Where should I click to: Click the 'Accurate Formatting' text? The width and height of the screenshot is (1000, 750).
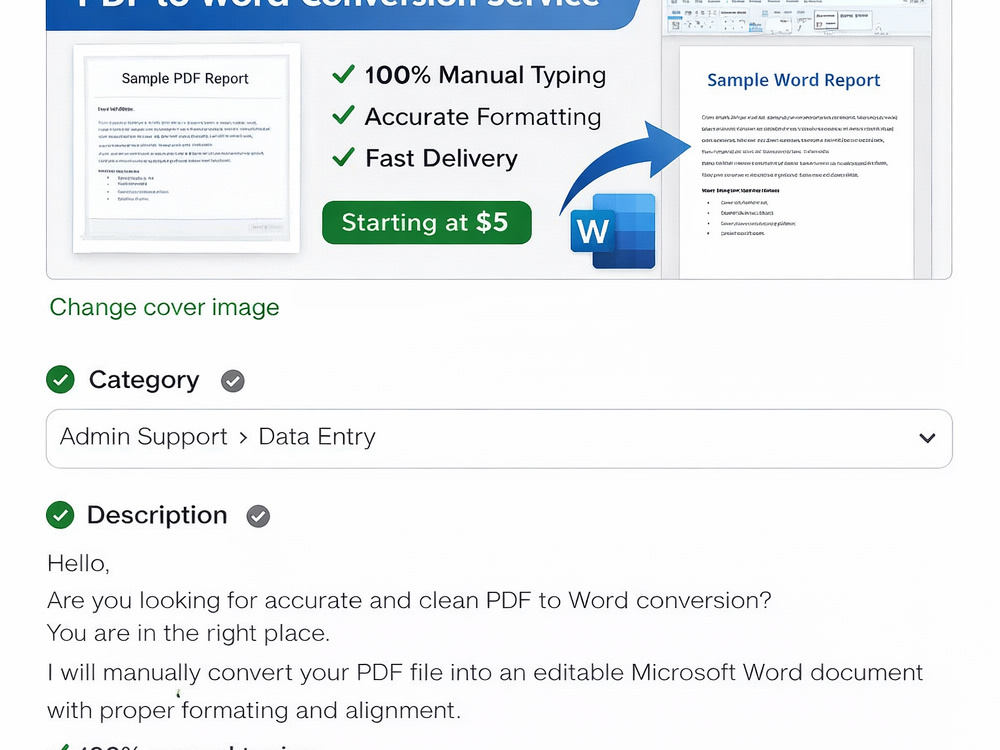[x=483, y=117]
